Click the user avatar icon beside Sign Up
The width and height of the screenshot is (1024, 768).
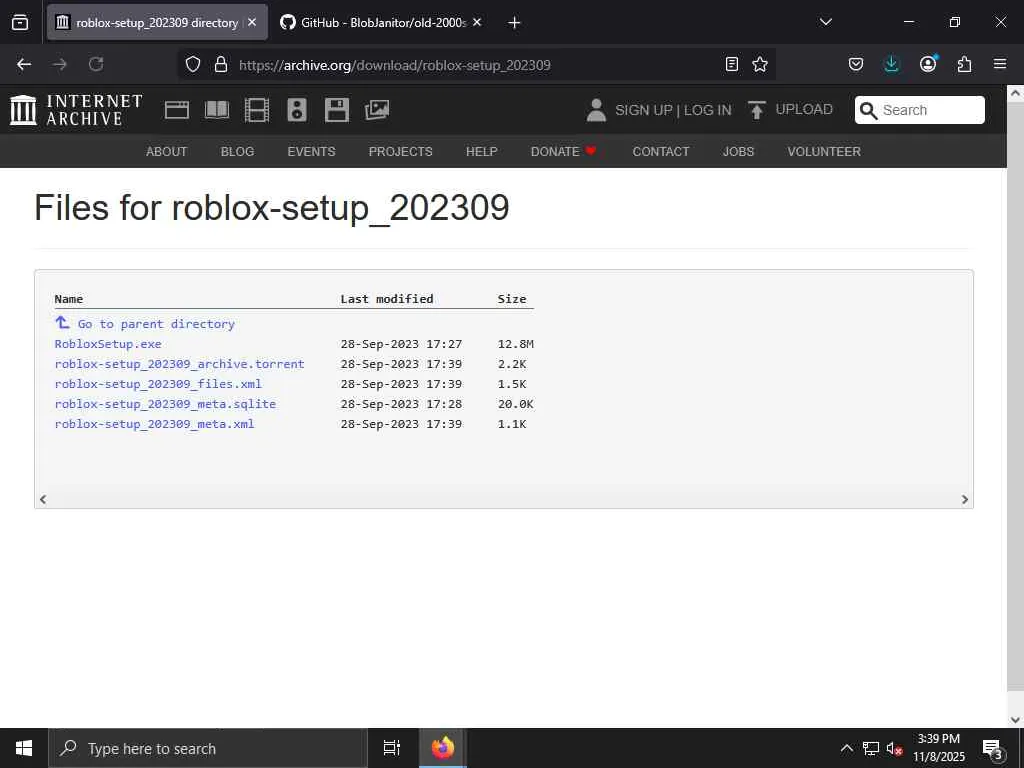pyautogui.click(x=596, y=110)
